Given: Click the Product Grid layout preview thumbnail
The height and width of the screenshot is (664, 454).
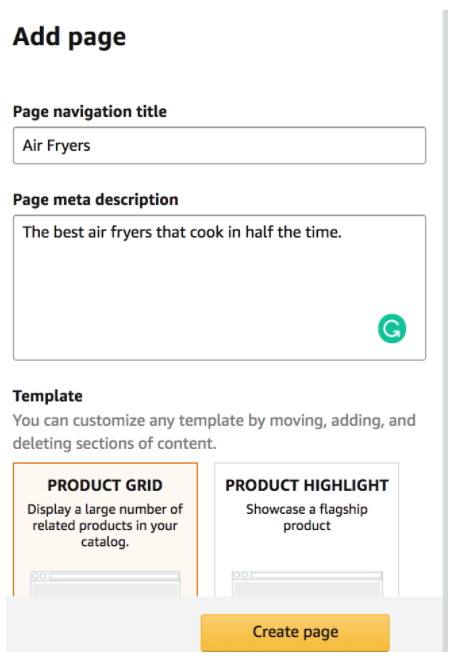Looking at the screenshot, I should (105, 584).
